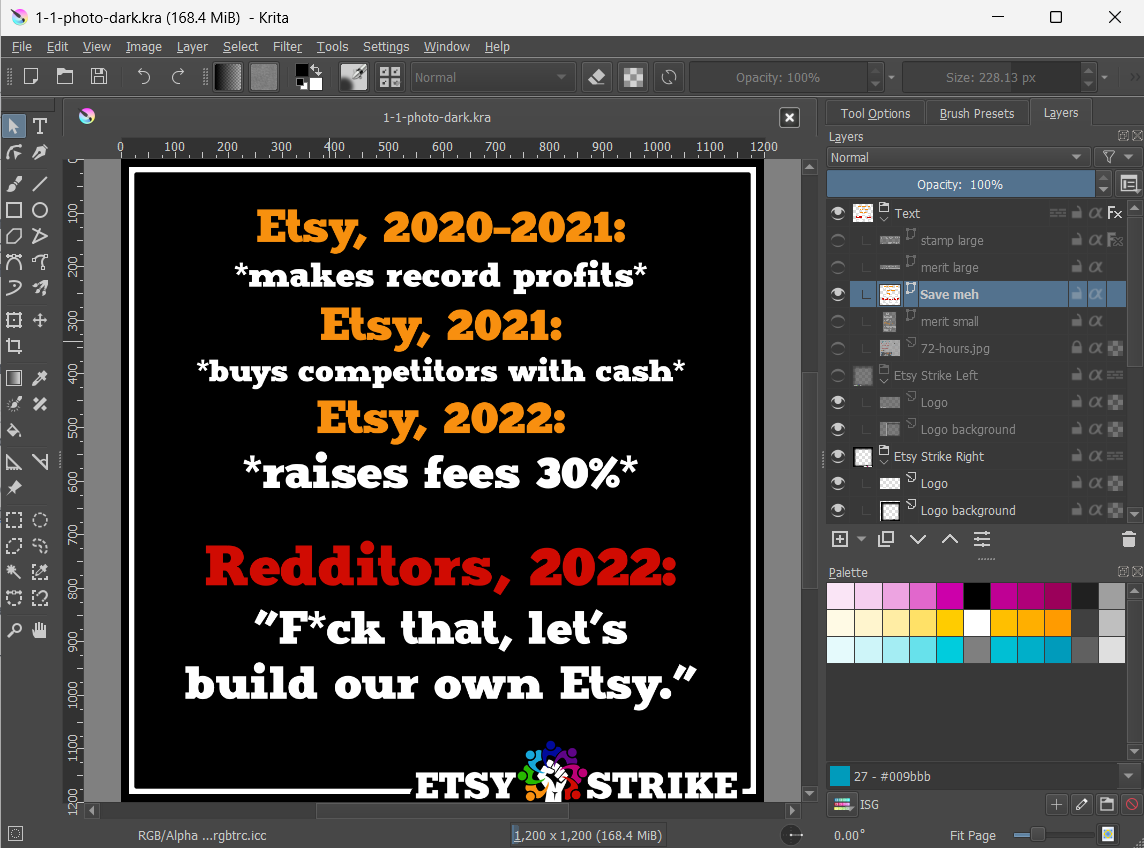1144x848 pixels.
Task: Toggle eraser mode in toolbar
Action: [597, 77]
